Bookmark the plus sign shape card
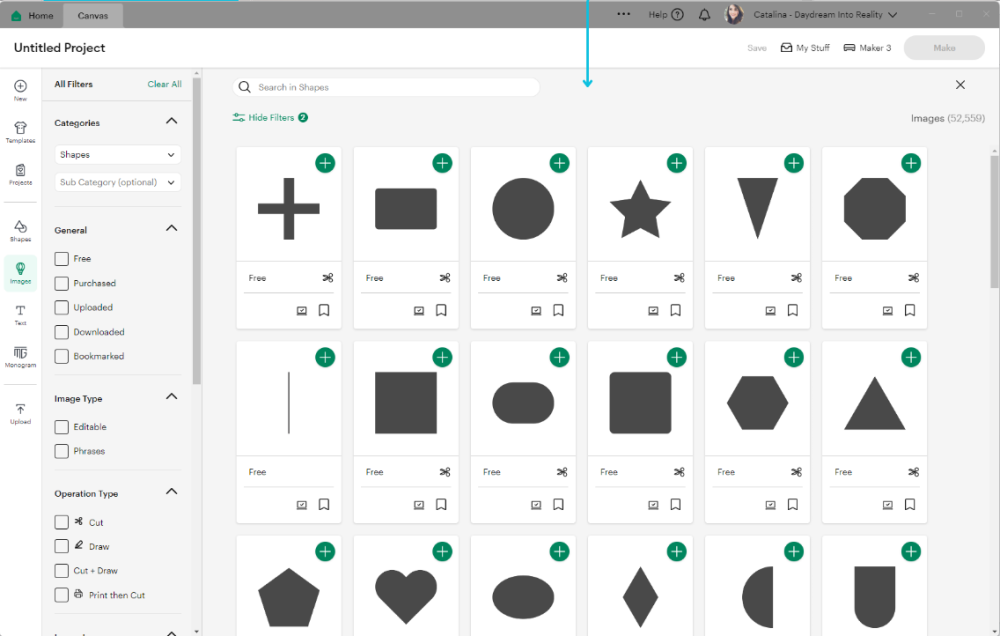1000x636 pixels. [324, 310]
